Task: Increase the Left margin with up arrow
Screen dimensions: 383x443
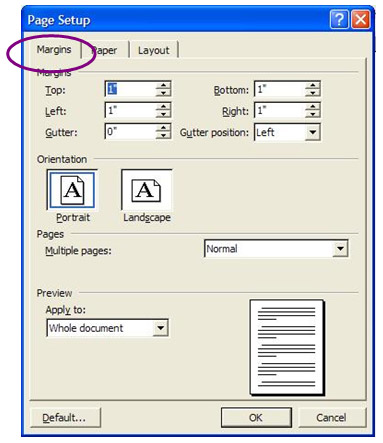Action: pyautogui.click(x=163, y=107)
